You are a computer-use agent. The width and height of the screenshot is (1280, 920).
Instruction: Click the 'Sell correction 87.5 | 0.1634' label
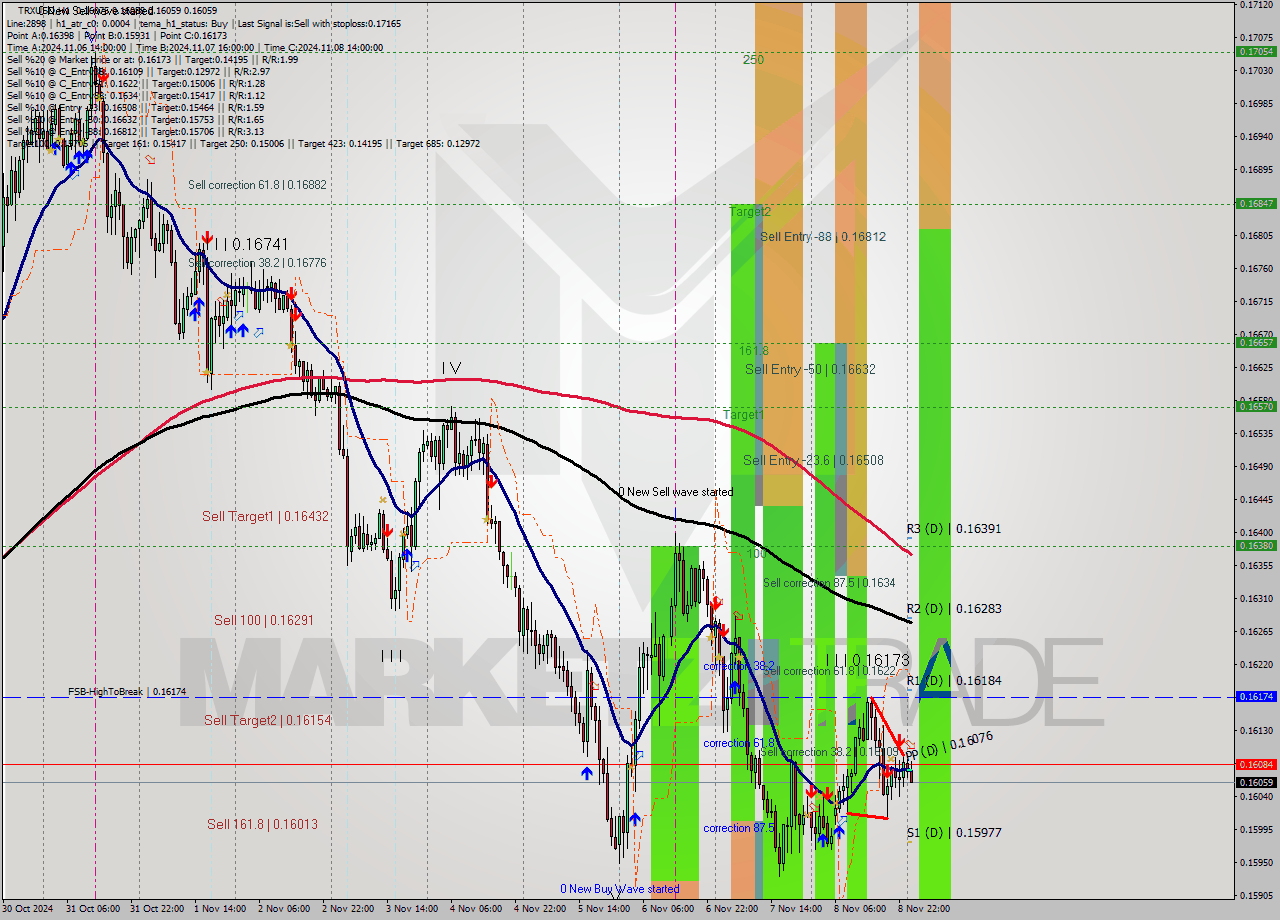click(x=829, y=583)
